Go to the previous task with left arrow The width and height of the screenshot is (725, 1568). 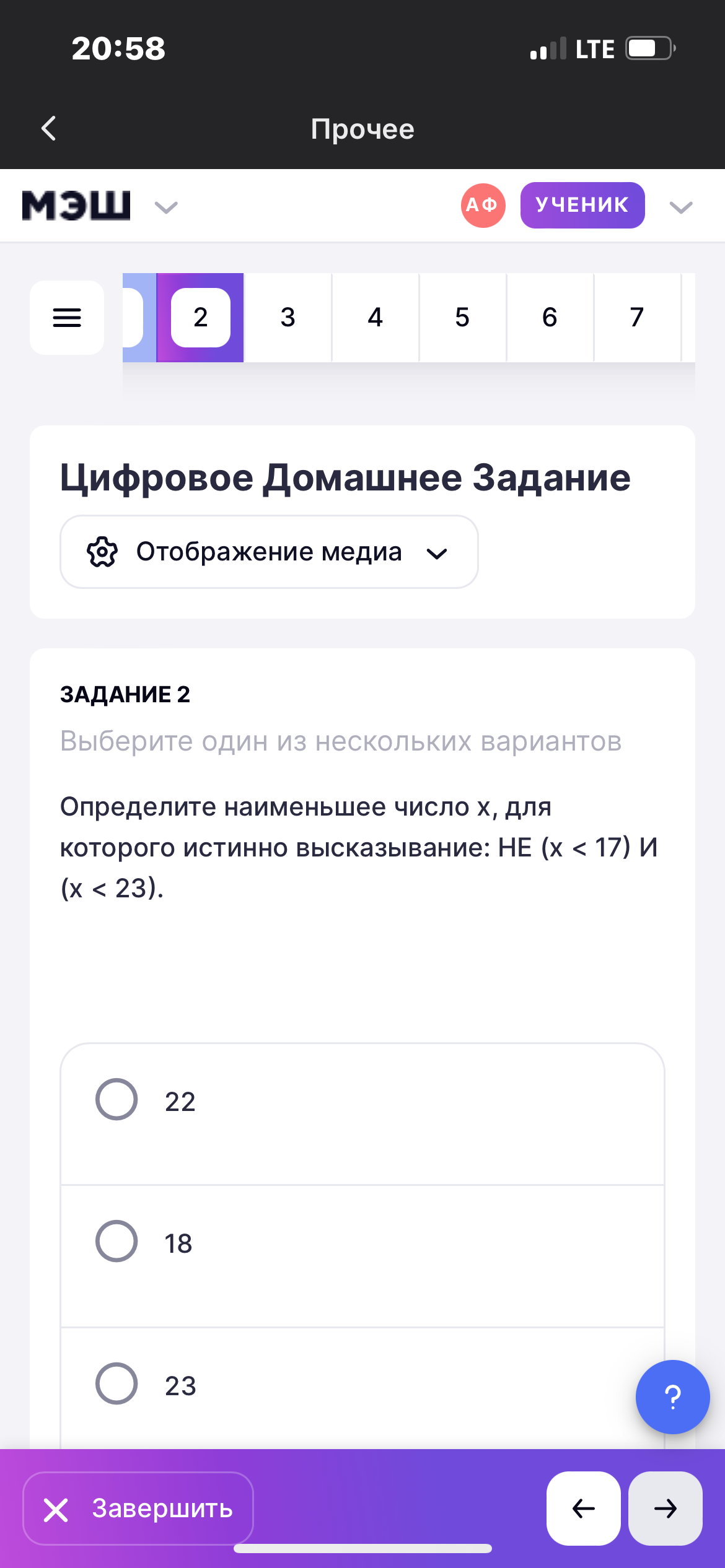[583, 1509]
